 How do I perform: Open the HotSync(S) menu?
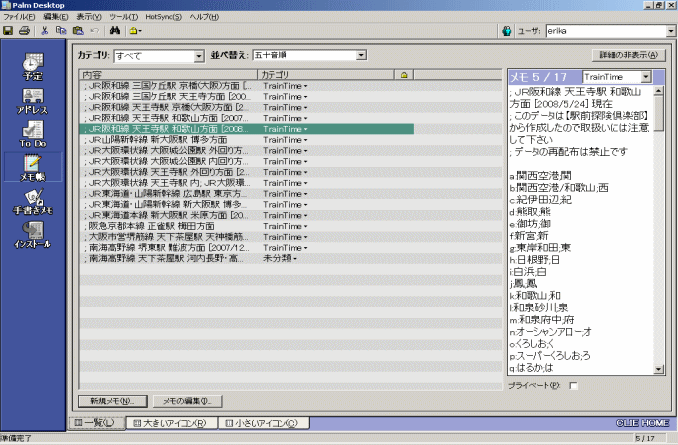(x=163, y=17)
